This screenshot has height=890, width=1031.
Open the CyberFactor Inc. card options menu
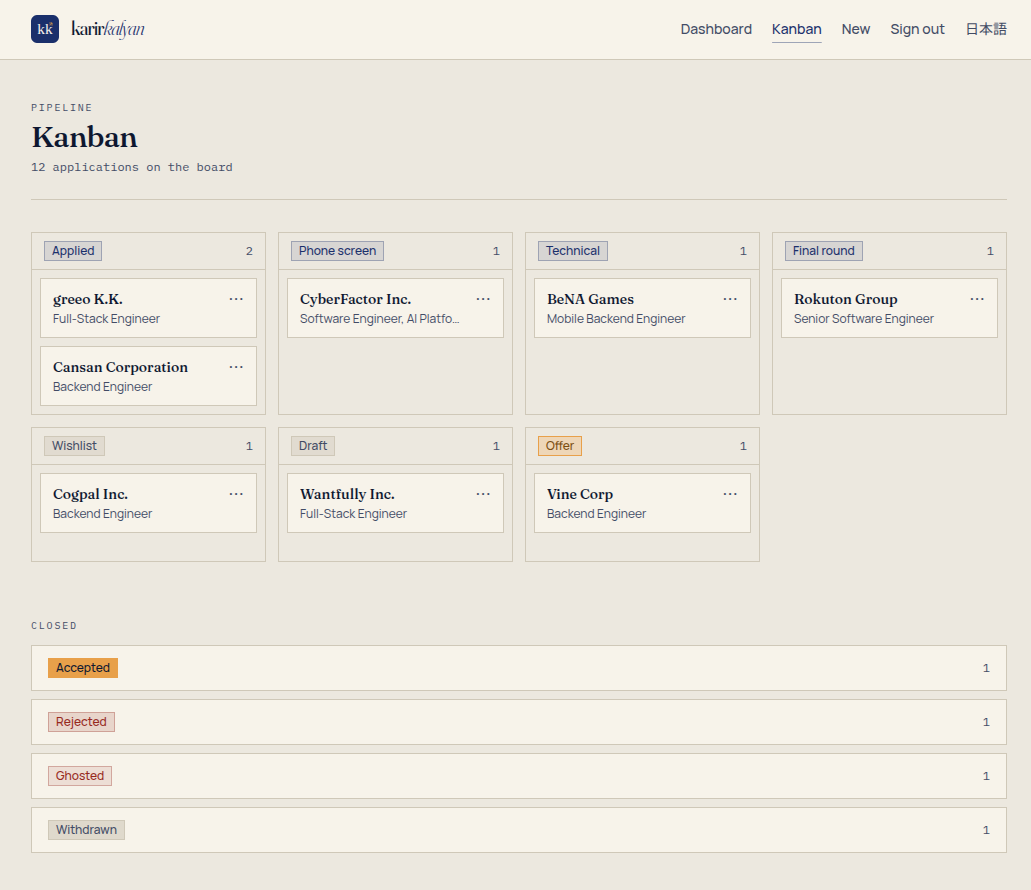pos(483,299)
